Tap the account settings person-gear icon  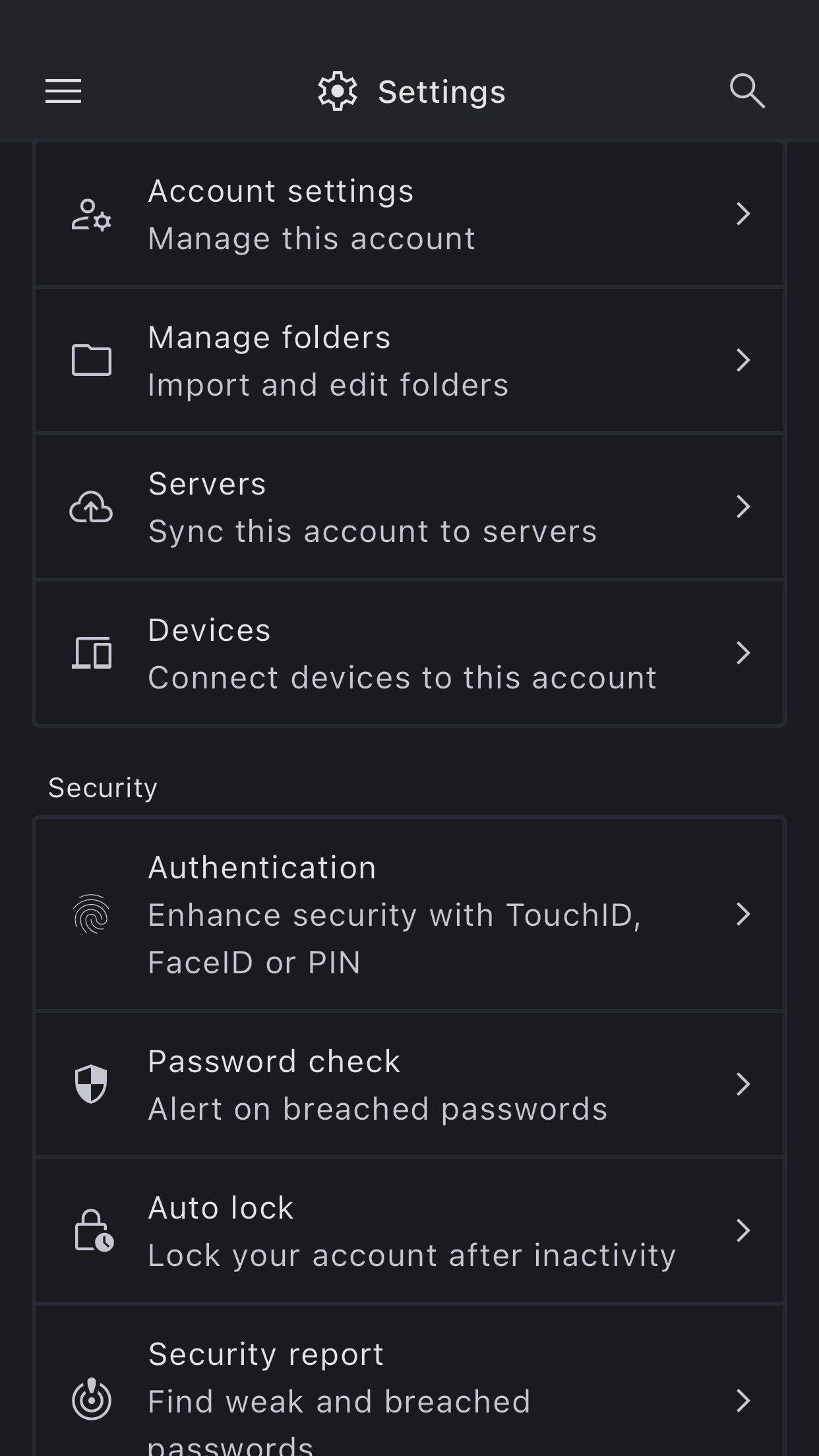pyautogui.click(x=91, y=215)
